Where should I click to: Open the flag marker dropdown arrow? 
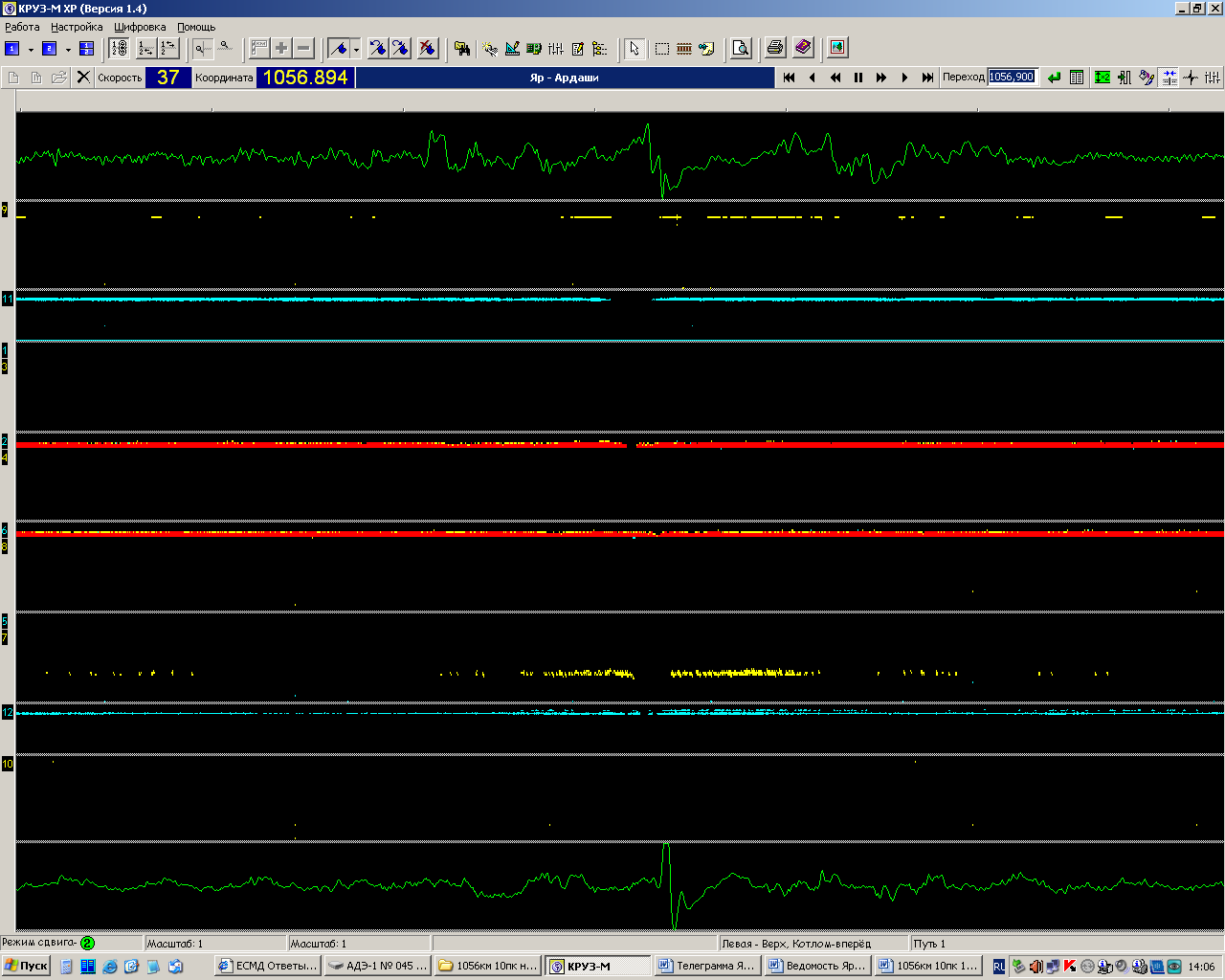[x=356, y=49]
